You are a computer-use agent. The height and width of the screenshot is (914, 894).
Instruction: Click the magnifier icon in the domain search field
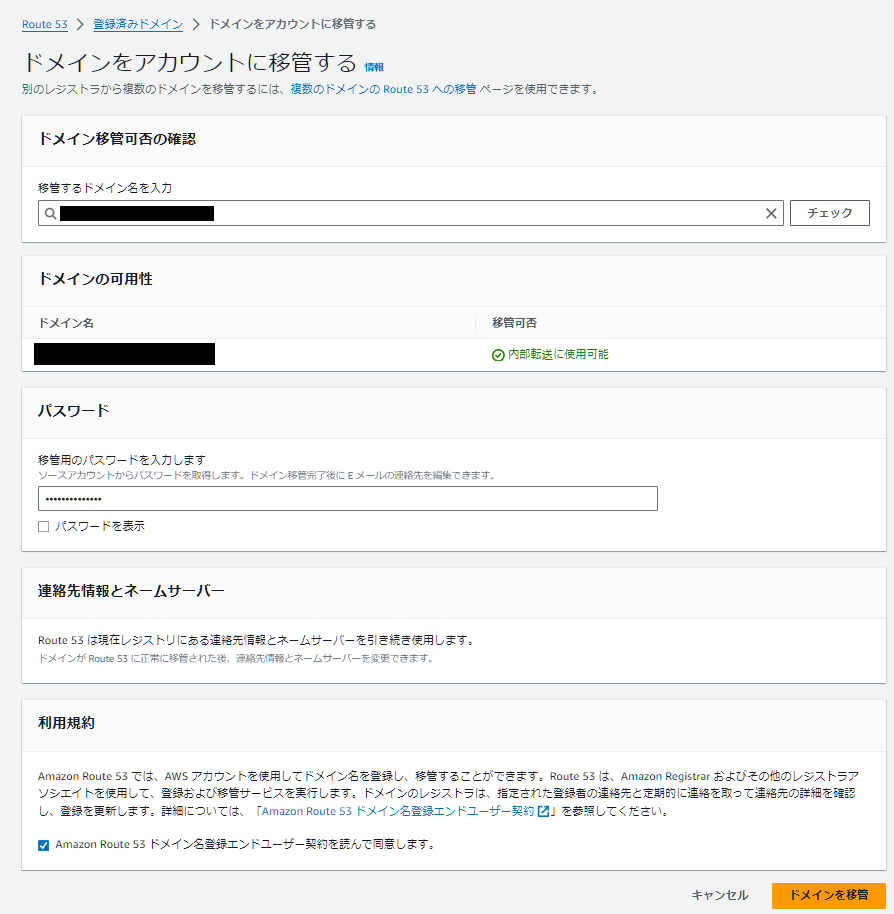pos(49,213)
